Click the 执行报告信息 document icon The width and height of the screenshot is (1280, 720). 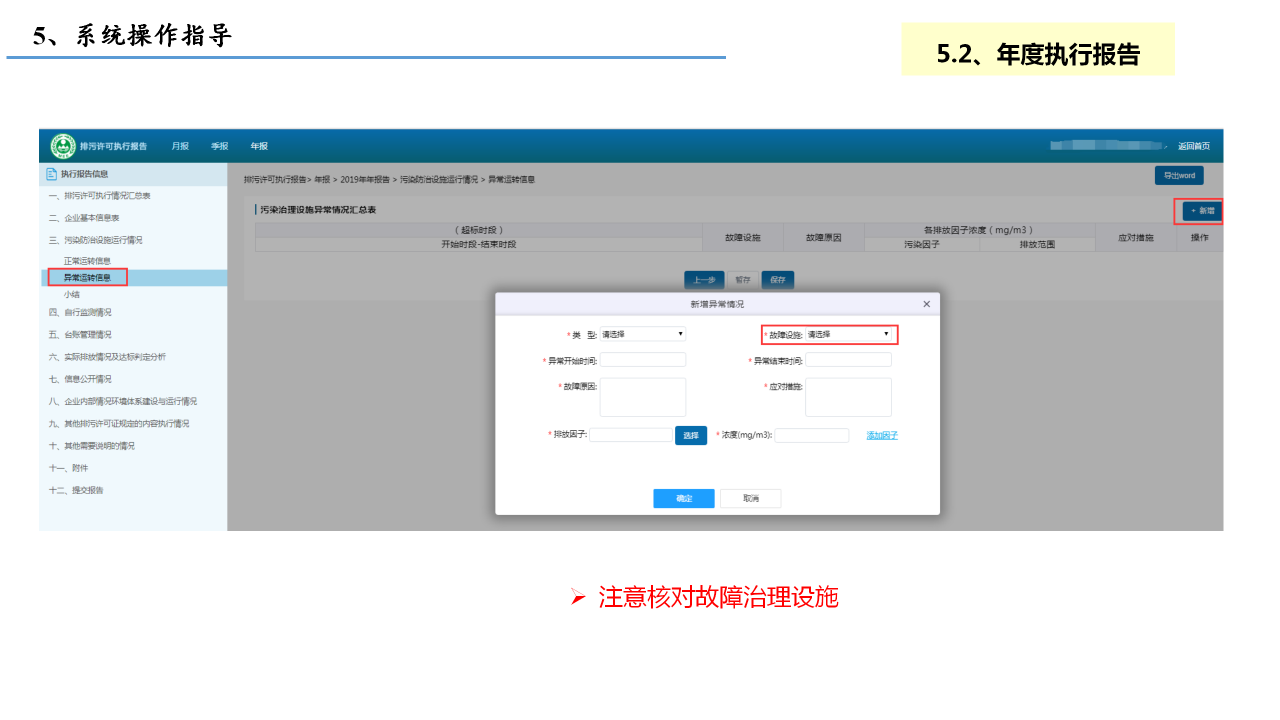(x=51, y=174)
